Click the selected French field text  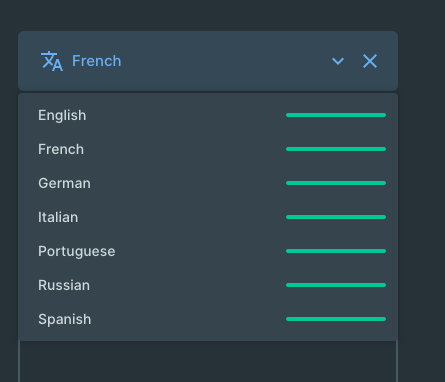coord(96,61)
